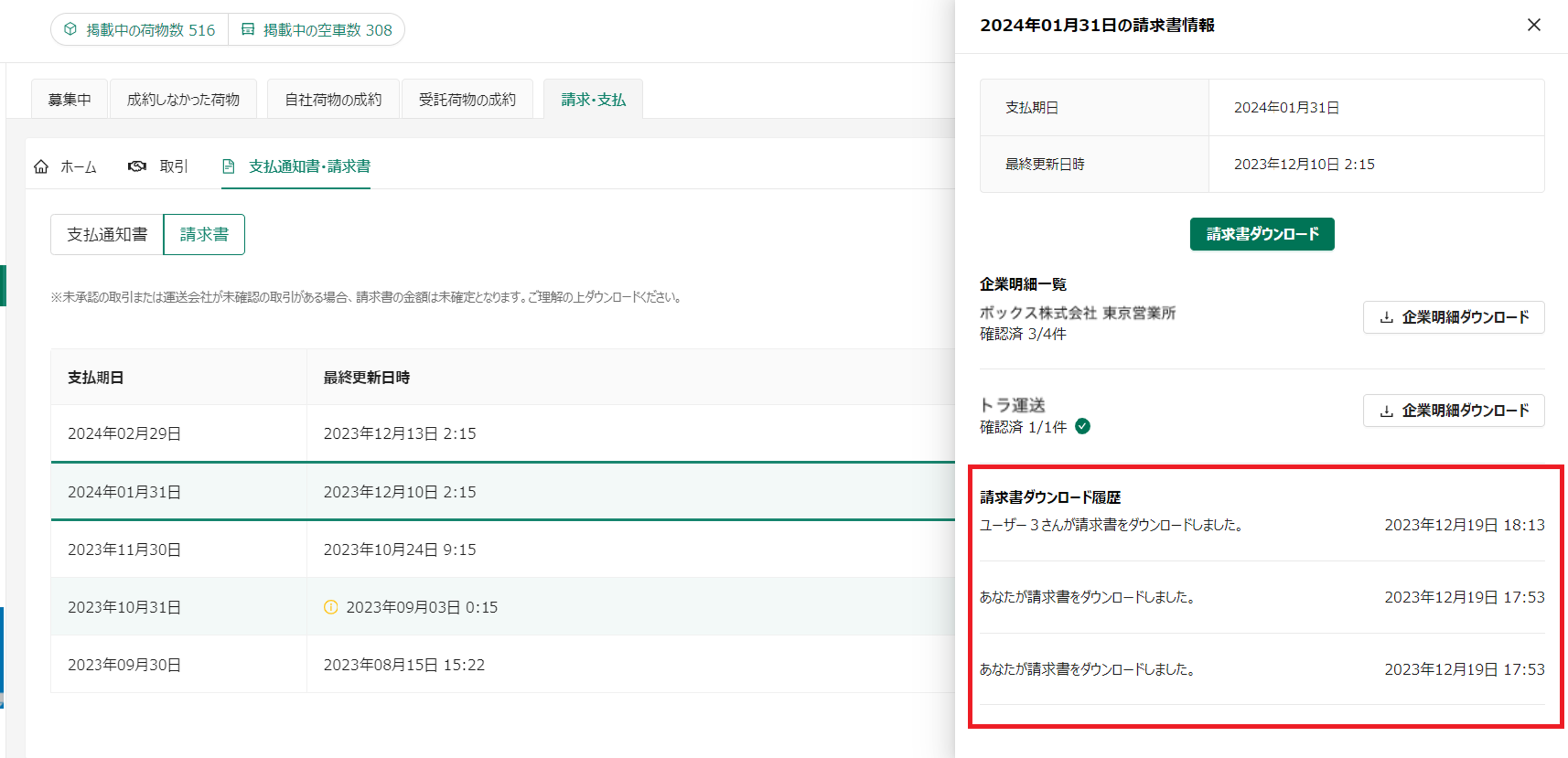Click 掲載中の荷物数 516 badge
1568x758 pixels.
tap(140, 29)
